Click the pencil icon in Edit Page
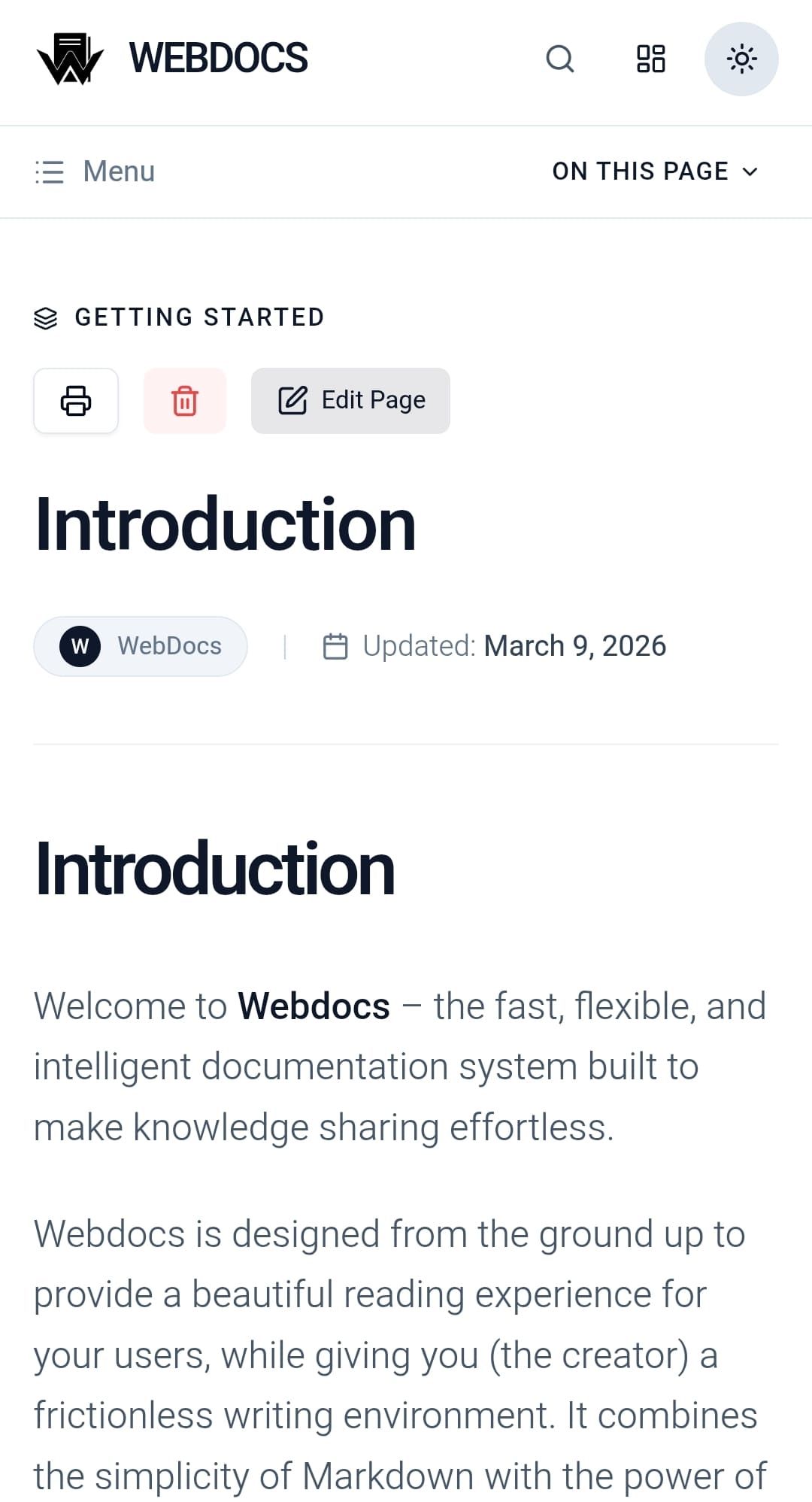812x1502 pixels. click(292, 401)
